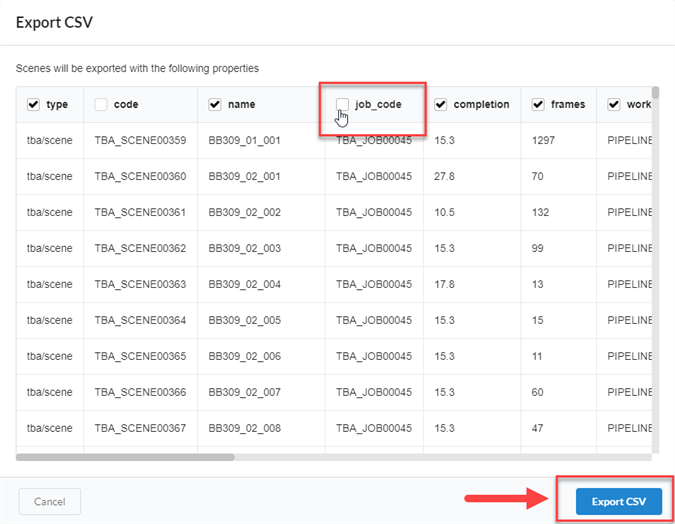The width and height of the screenshot is (675, 524).
Task: Uncheck the completion column checkbox
Action: [440, 104]
